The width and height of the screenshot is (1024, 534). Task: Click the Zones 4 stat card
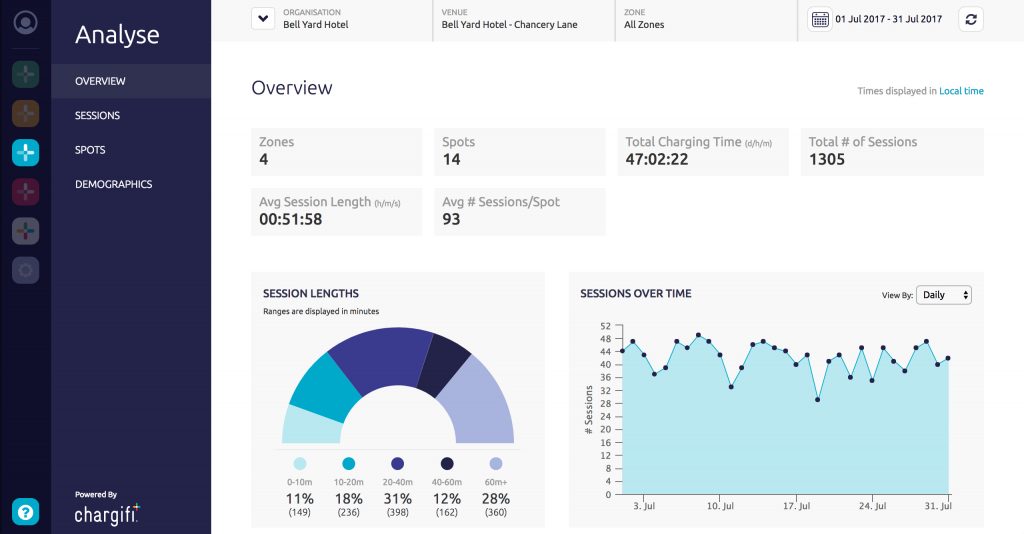coord(336,151)
